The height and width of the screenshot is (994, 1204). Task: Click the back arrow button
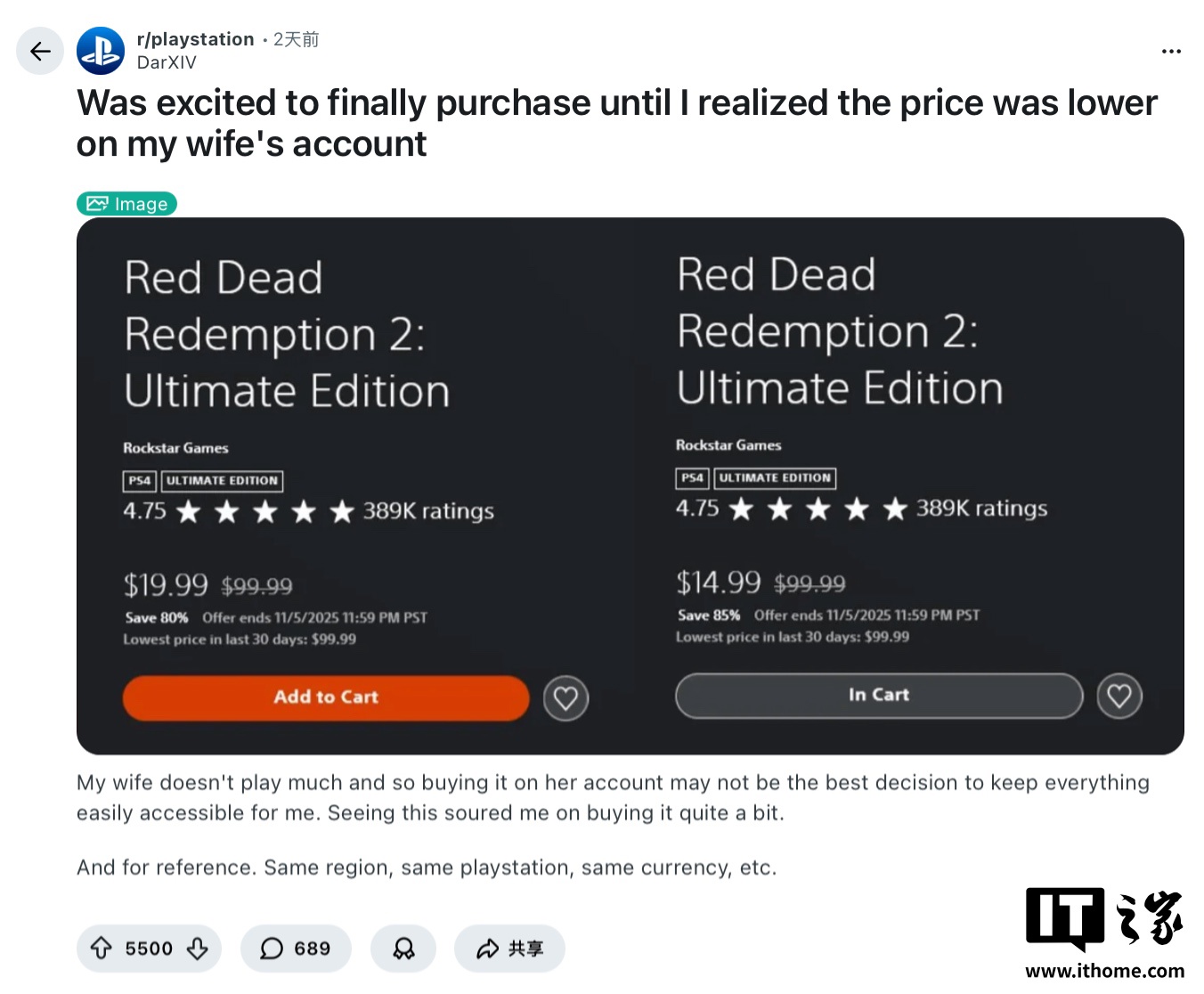pos(40,52)
